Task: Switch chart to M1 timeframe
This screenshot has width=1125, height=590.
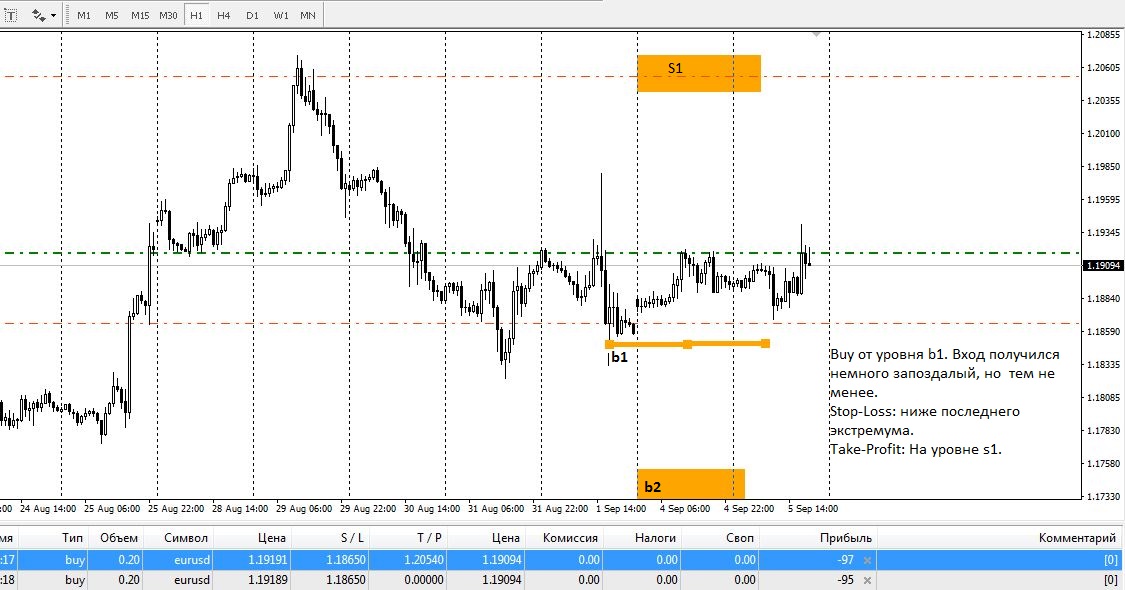Action: point(84,15)
